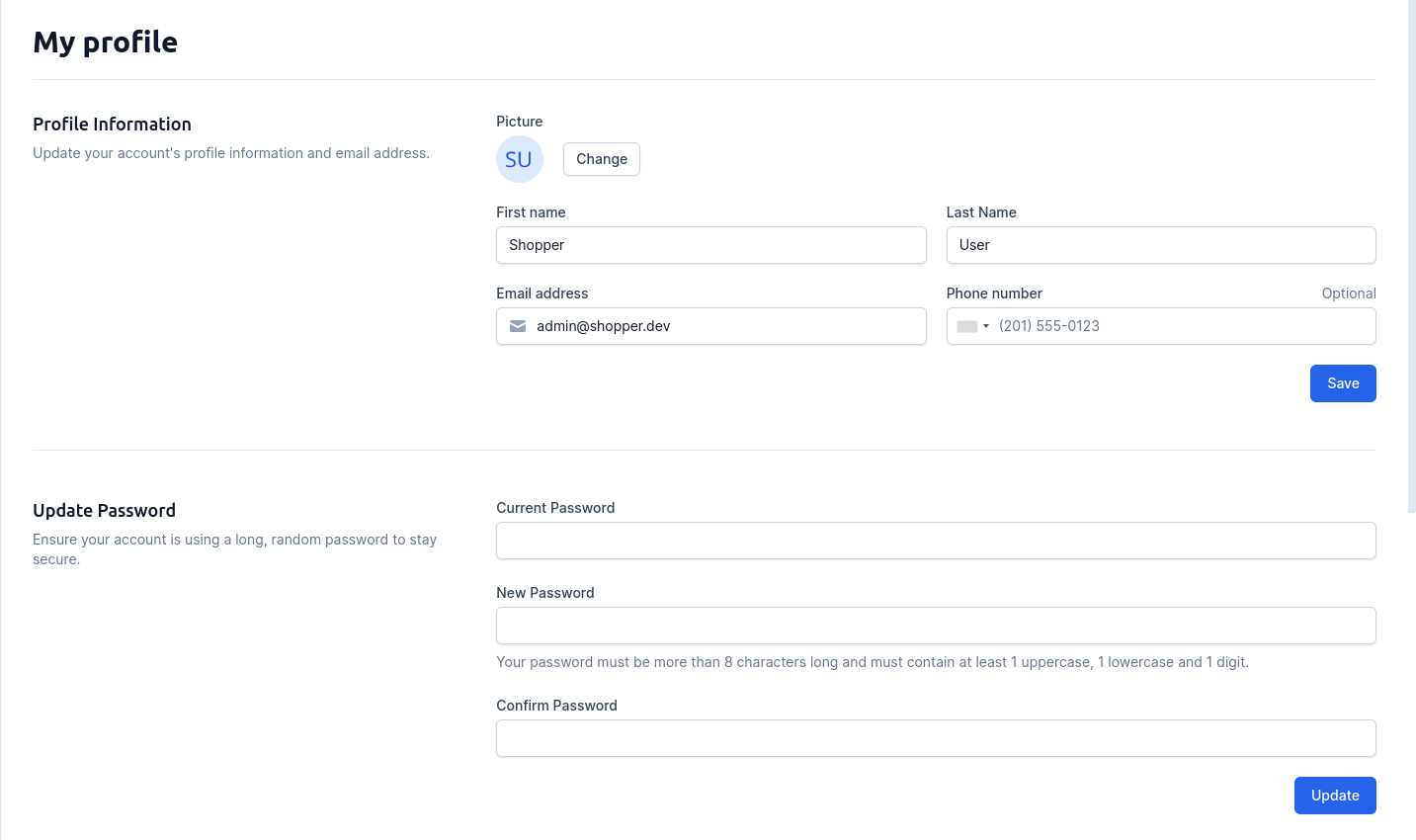Focus the First name input field
1416x840 pixels.
pos(710,245)
